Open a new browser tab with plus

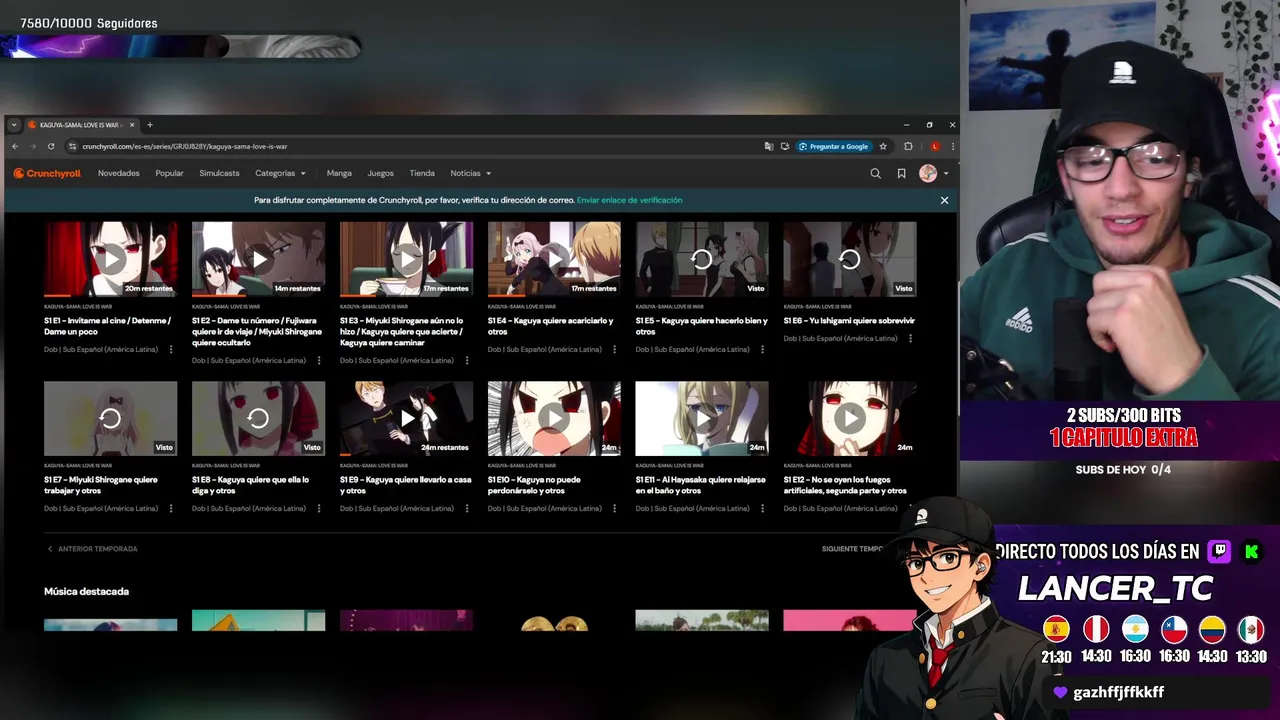150,125
